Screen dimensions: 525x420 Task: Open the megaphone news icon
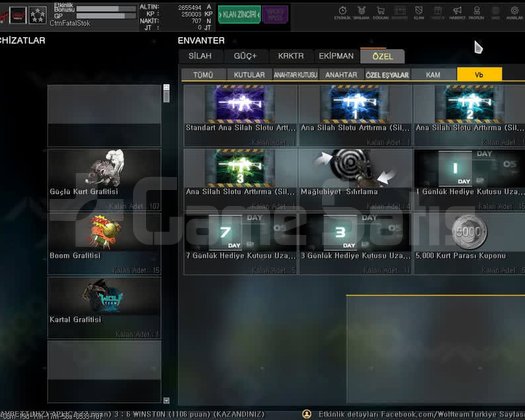457,12
